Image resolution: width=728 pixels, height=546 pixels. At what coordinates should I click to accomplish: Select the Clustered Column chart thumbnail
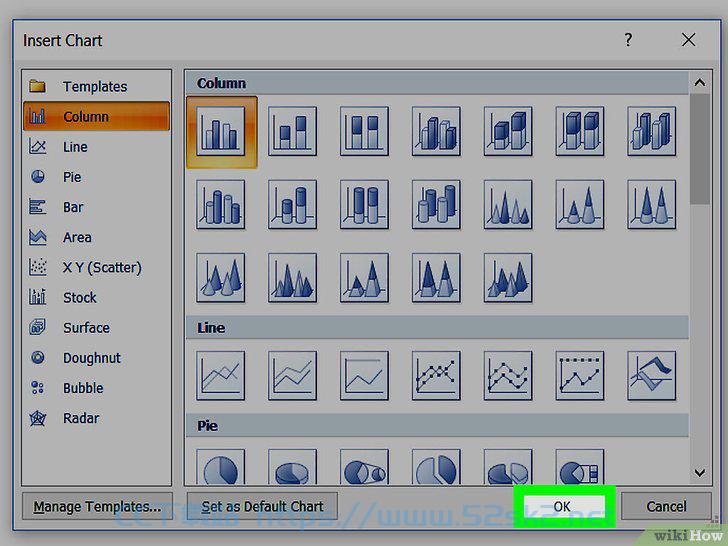click(221, 131)
